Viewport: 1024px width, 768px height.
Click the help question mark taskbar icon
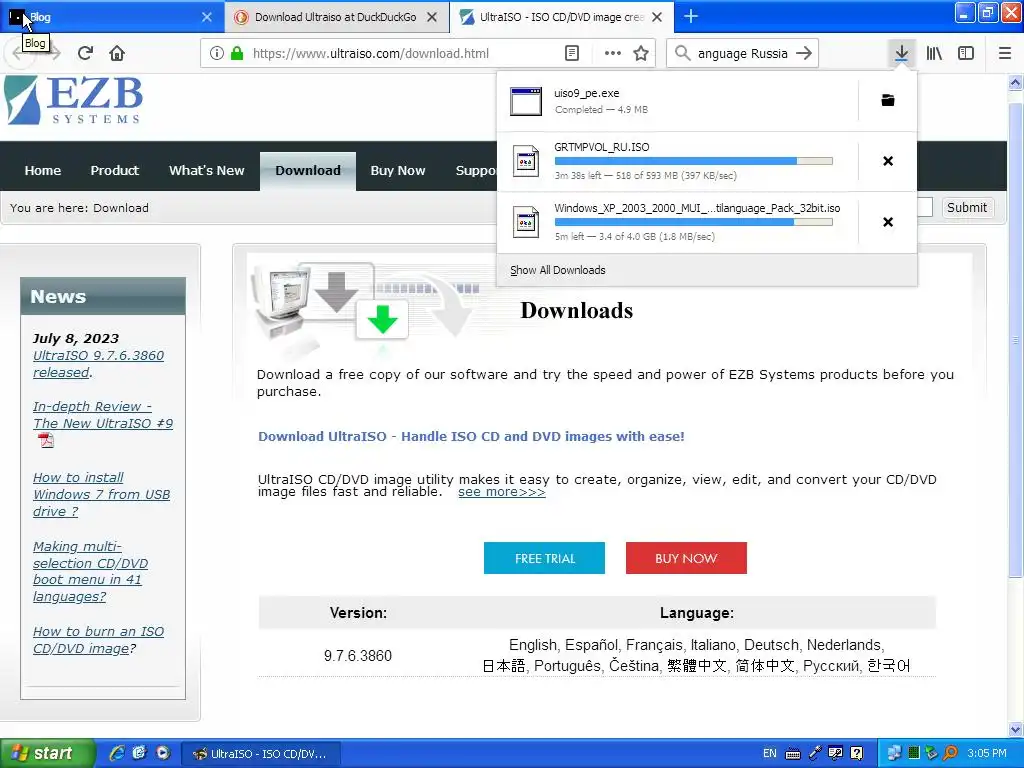(857, 754)
